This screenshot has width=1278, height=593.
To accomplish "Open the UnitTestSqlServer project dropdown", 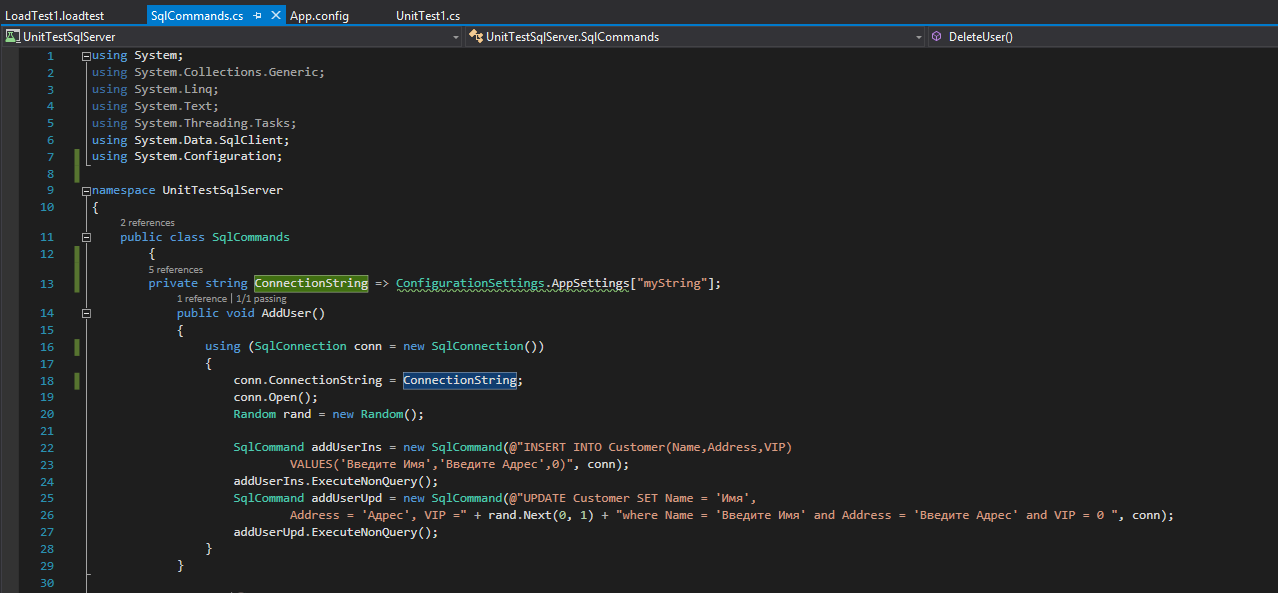I will 456,37.
